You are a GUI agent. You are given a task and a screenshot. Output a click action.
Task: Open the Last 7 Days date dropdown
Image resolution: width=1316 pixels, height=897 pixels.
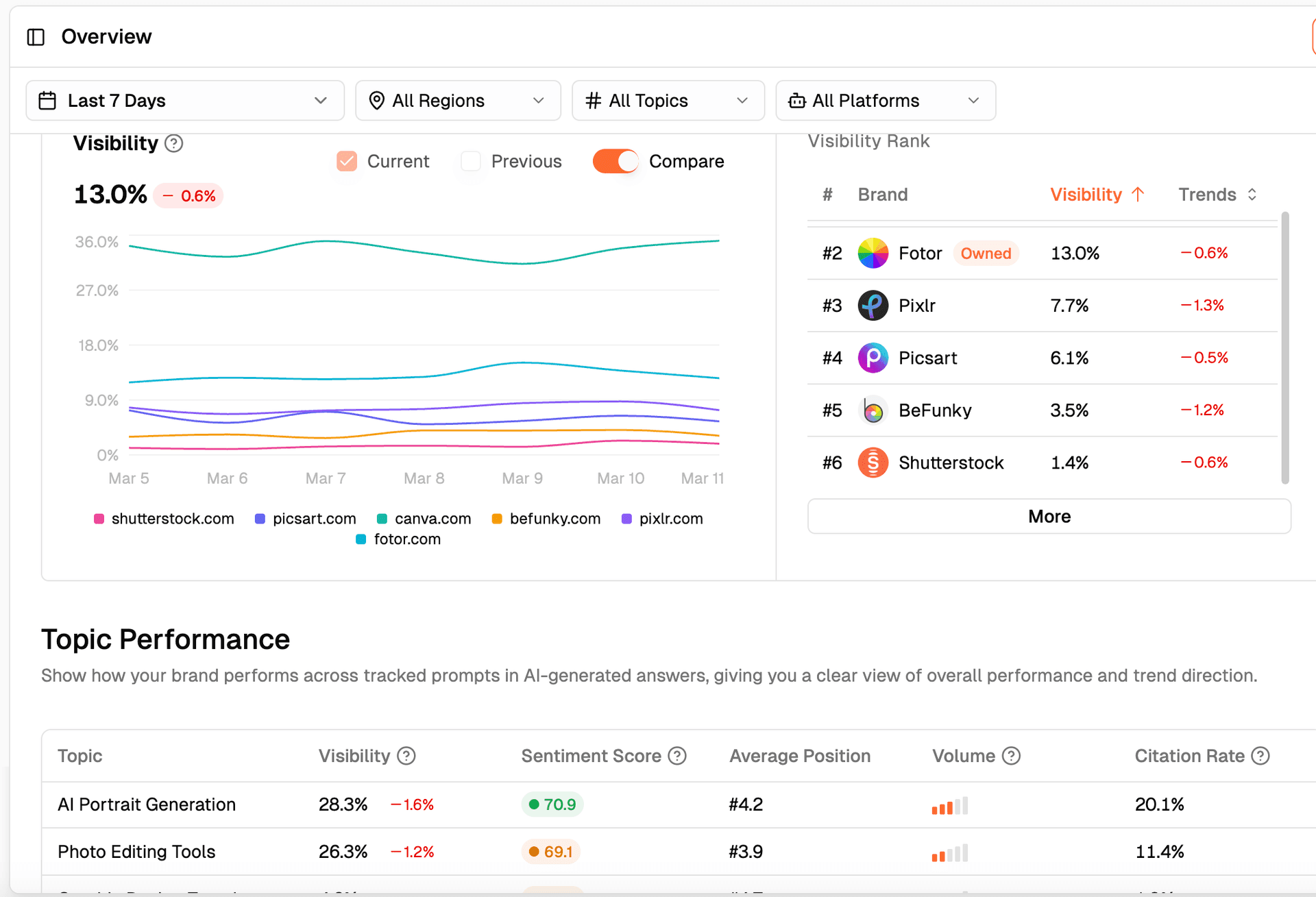(x=185, y=101)
